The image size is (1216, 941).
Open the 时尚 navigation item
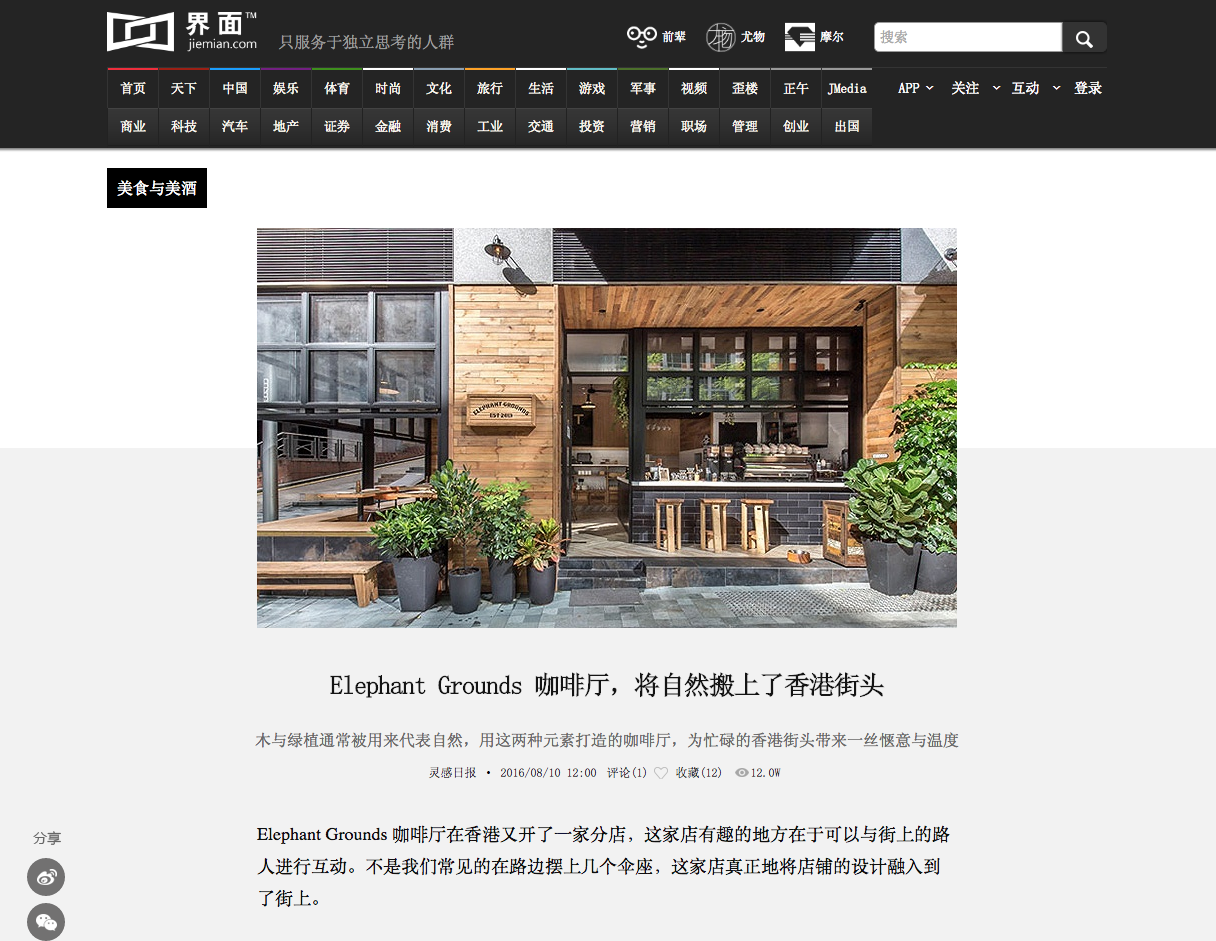[387, 88]
